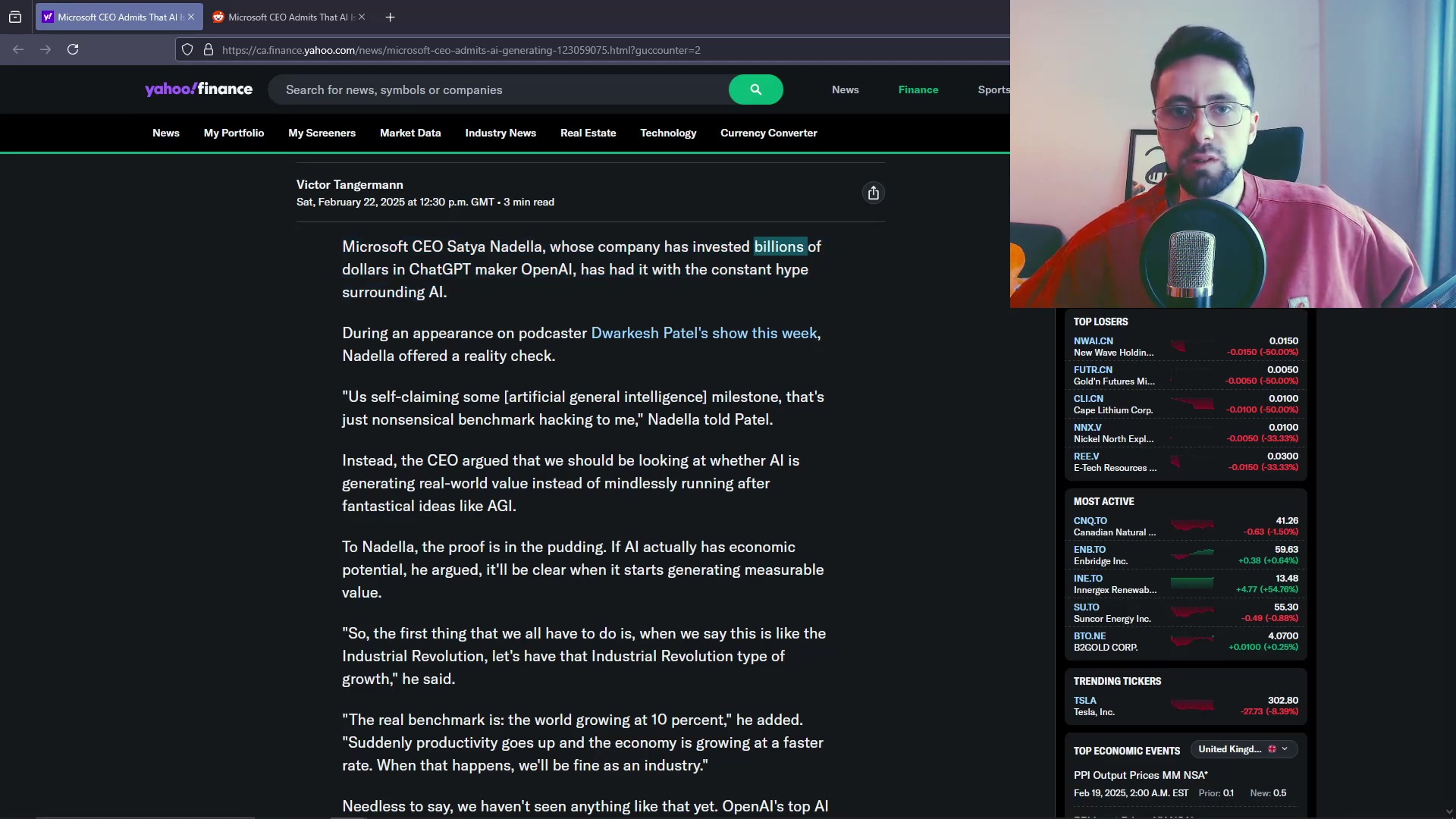The width and height of the screenshot is (1456, 819).
Task: Open the News link in top header
Action: [845, 89]
